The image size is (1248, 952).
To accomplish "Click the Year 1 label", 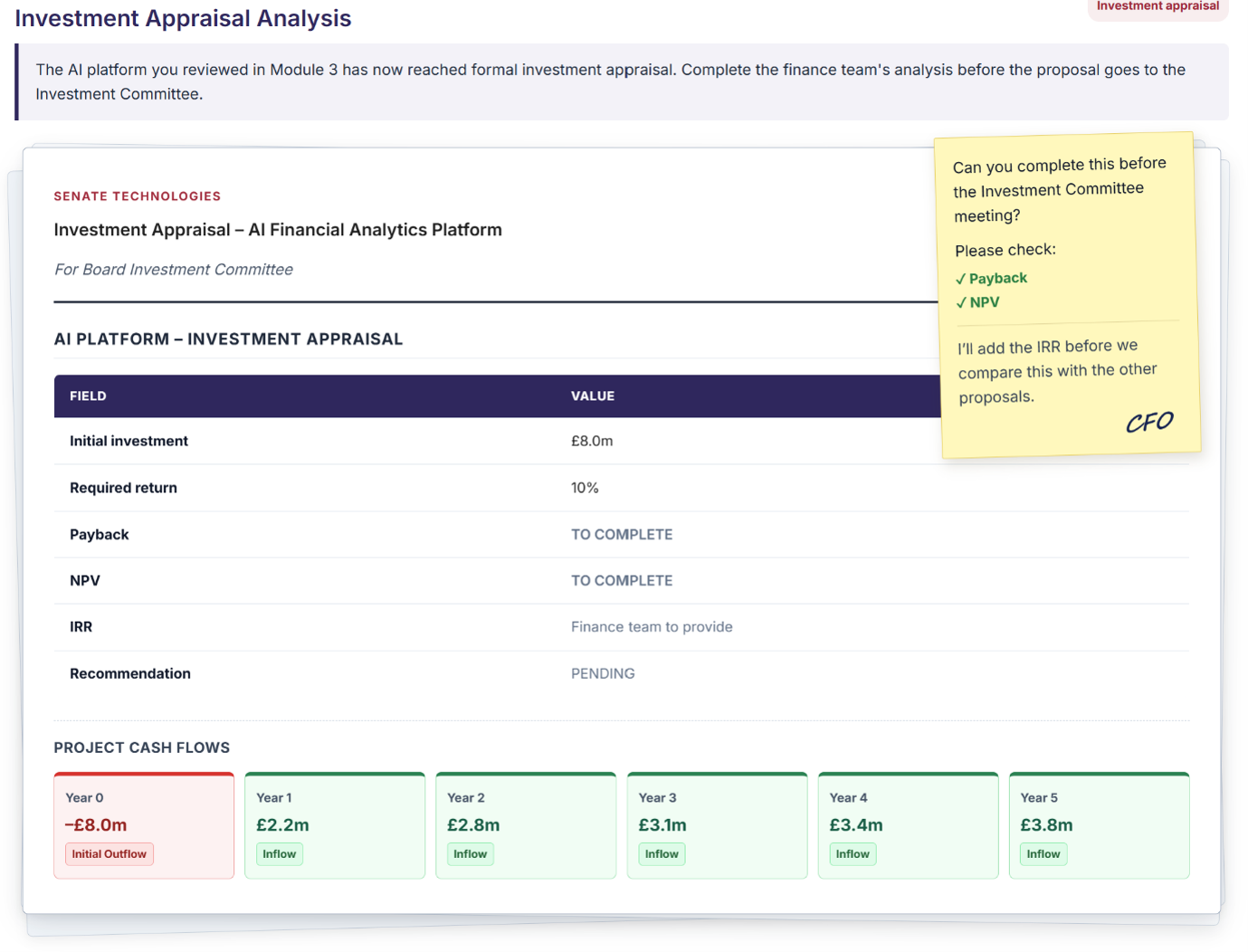I will [274, 798].
